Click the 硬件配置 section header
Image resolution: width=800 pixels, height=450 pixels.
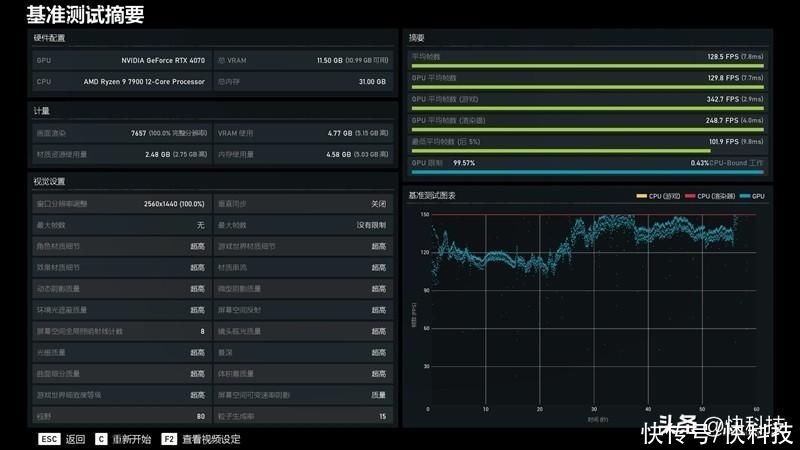coord(49,38)
